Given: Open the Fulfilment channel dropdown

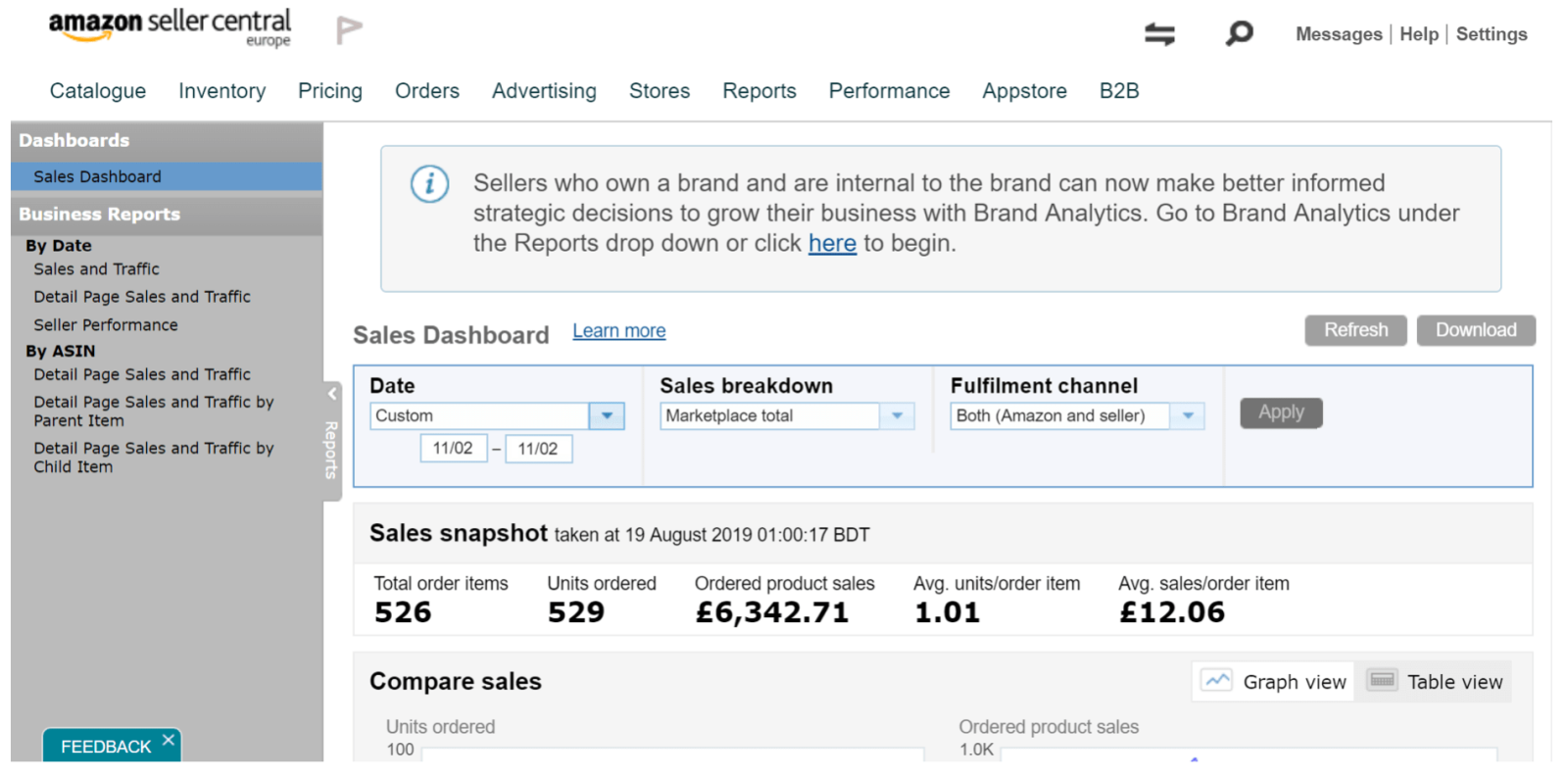Looking at the screenshot, I should (1188, 415).
